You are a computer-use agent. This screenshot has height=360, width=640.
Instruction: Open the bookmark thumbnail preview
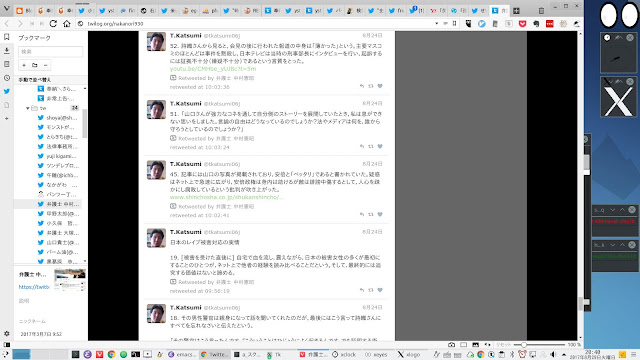click(x=70, y=280)
